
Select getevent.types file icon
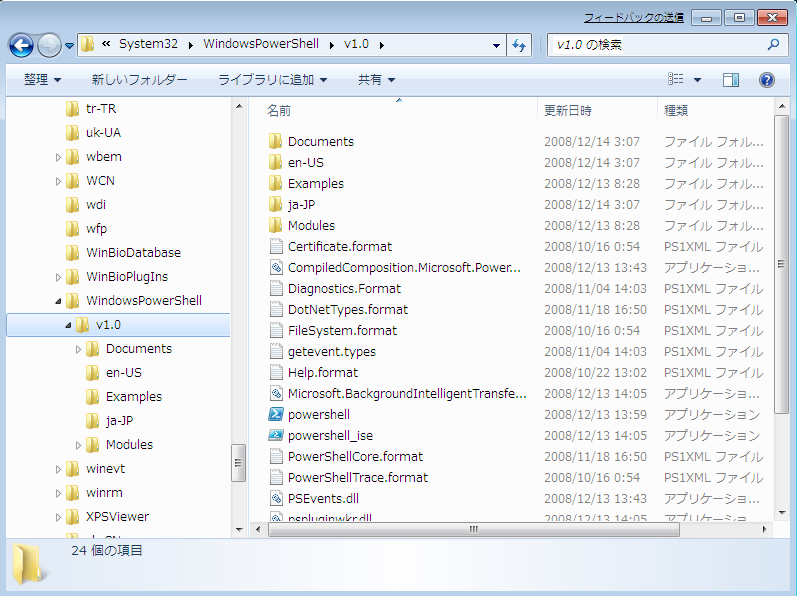coord(276,352)
